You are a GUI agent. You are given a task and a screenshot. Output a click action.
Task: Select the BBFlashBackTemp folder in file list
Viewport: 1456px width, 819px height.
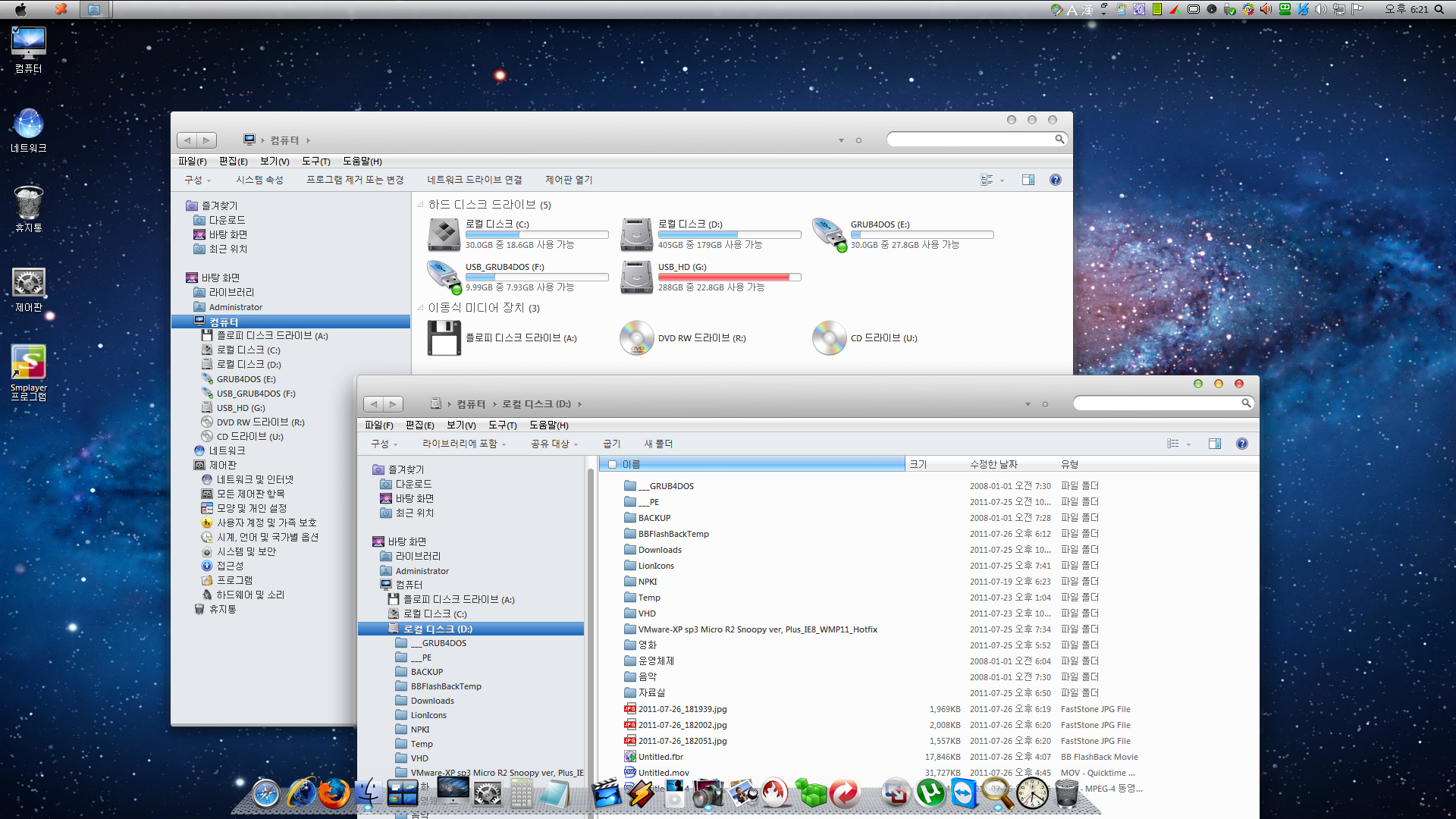673,534
